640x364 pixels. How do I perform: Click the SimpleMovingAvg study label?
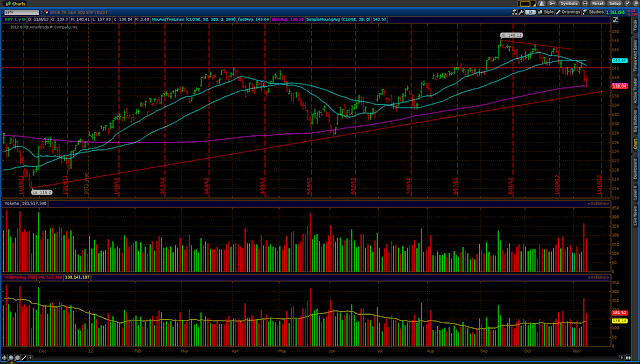pyautogui.click(x=338, y=19)
